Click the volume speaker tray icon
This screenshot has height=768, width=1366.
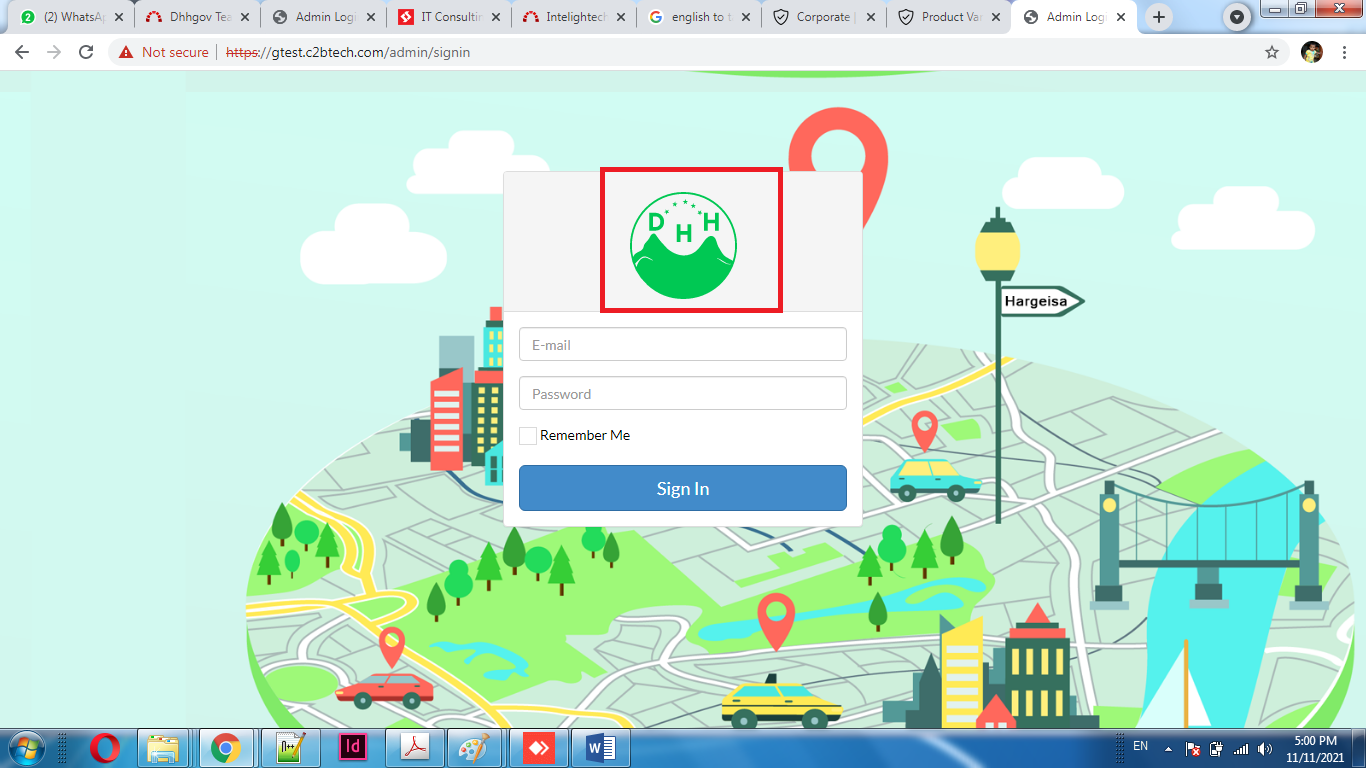(x=1265, y=749)
